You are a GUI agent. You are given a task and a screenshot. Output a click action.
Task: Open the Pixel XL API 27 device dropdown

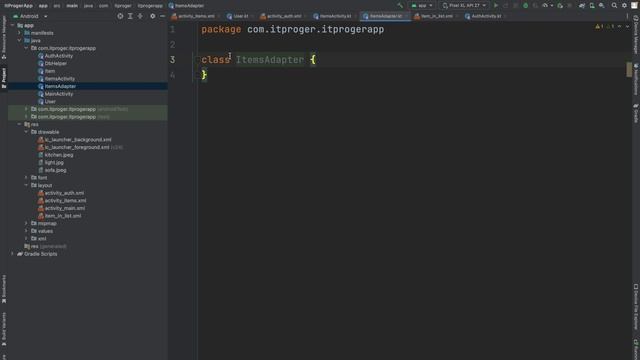[x=464, y=5]
